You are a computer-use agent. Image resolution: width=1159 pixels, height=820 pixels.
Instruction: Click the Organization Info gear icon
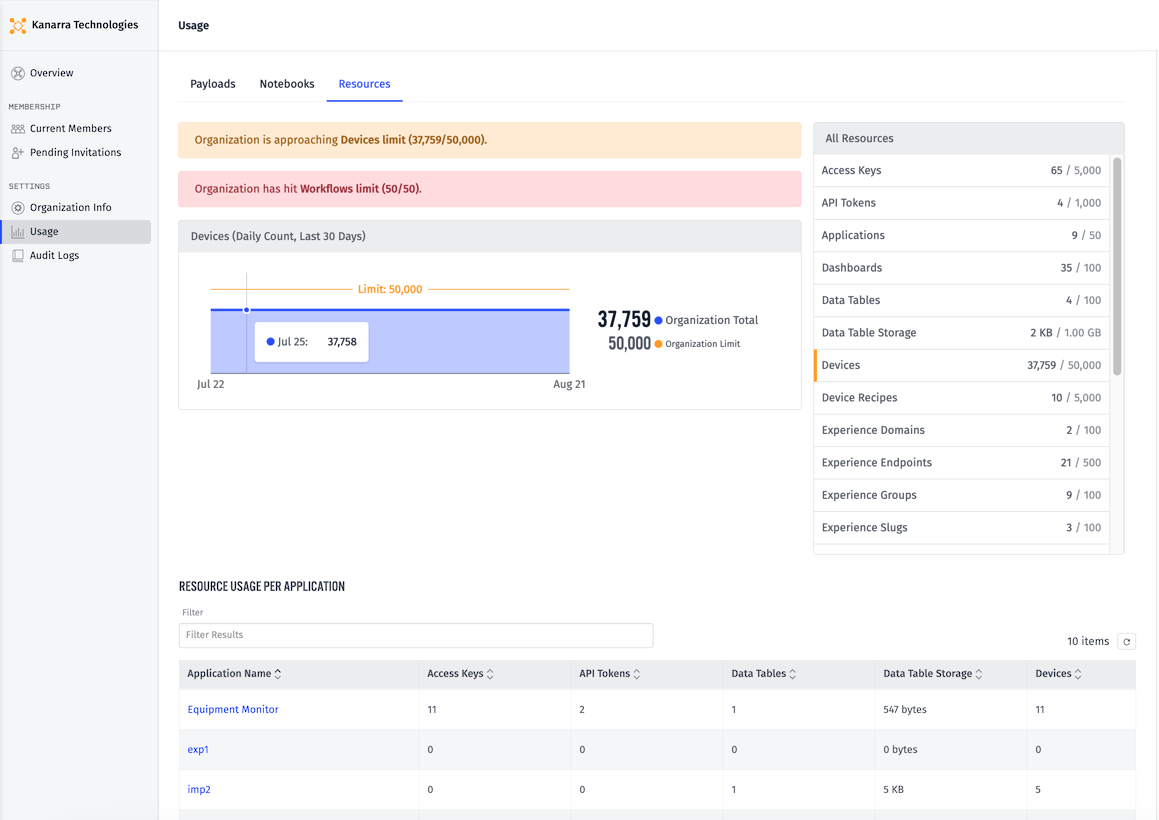18,208
